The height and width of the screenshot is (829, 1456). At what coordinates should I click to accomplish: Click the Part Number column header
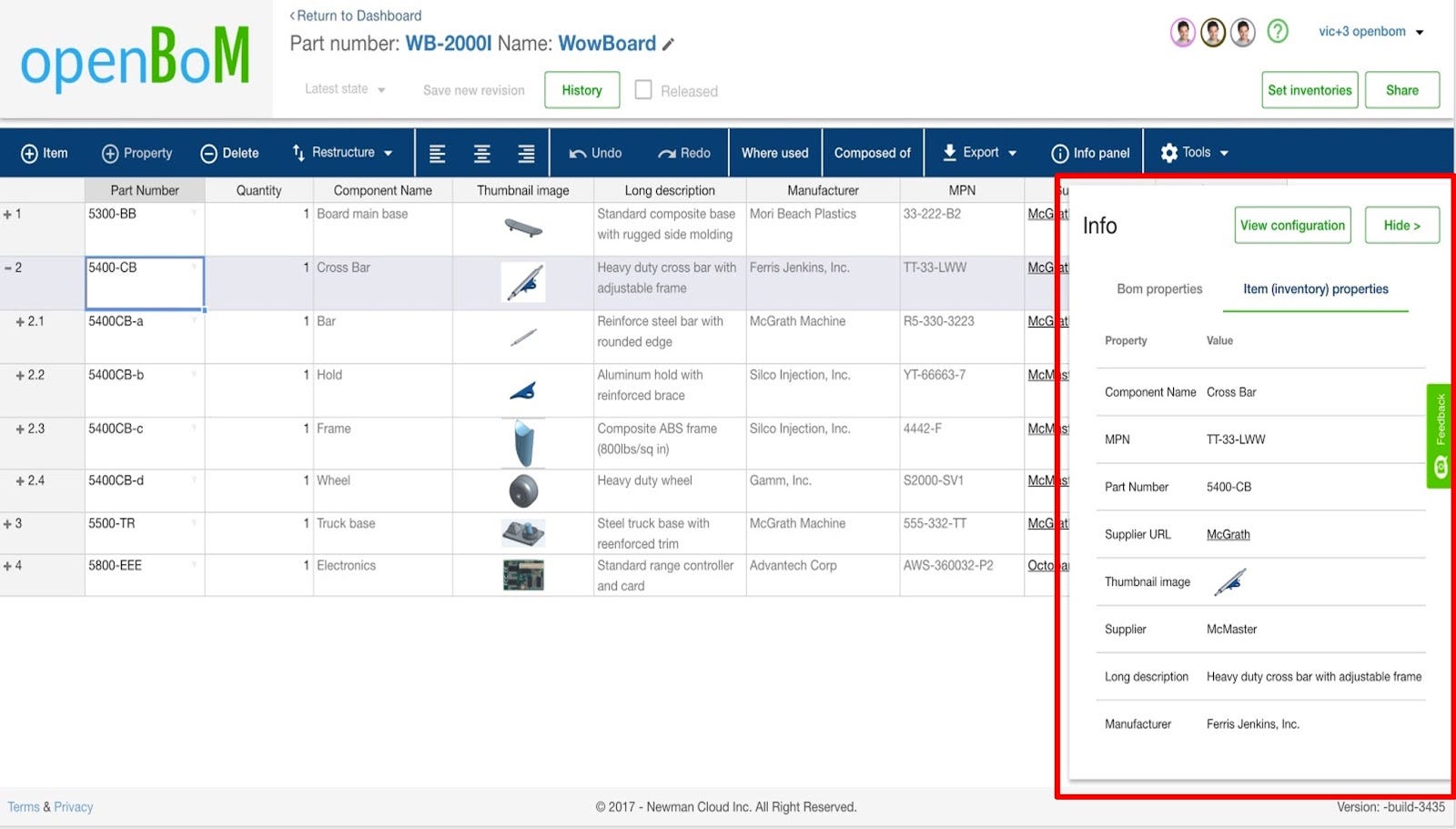click(x=145, y=190)
